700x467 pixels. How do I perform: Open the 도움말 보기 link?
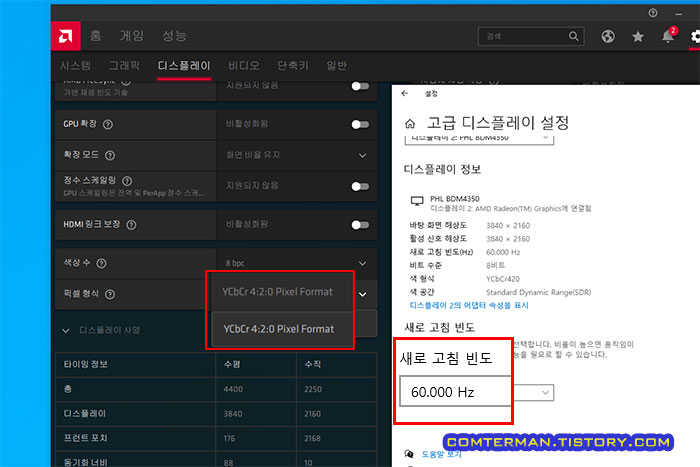tap(442, 454)
